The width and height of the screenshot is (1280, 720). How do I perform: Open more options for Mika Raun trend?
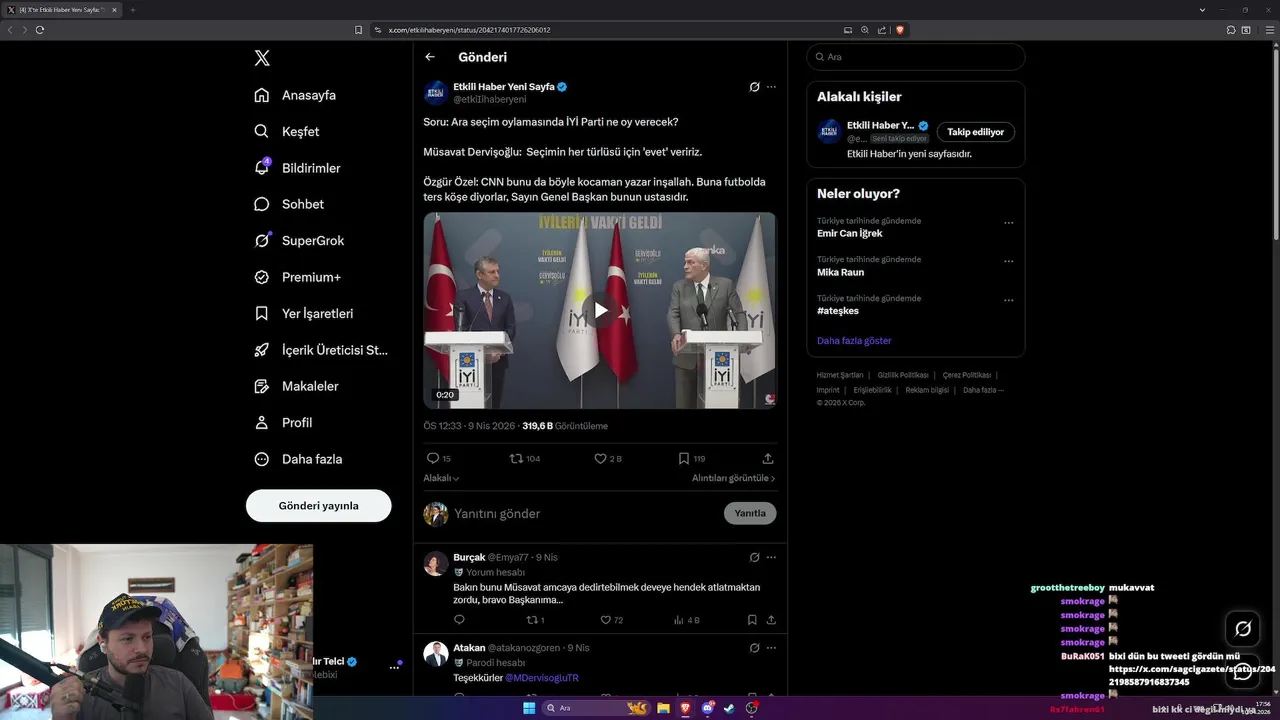click(x=1008, y=261)
